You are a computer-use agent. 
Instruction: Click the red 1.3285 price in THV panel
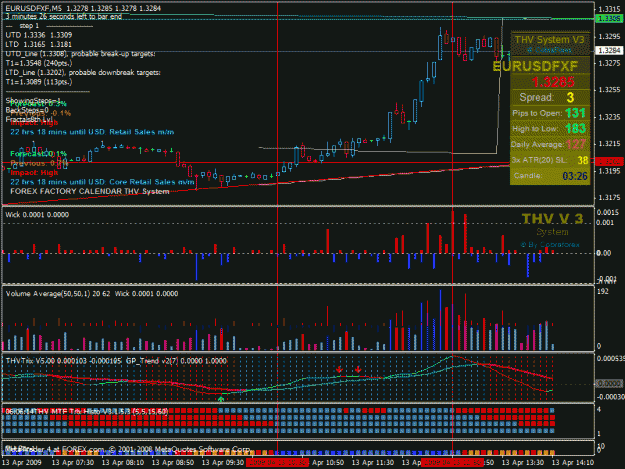[553, 82]
